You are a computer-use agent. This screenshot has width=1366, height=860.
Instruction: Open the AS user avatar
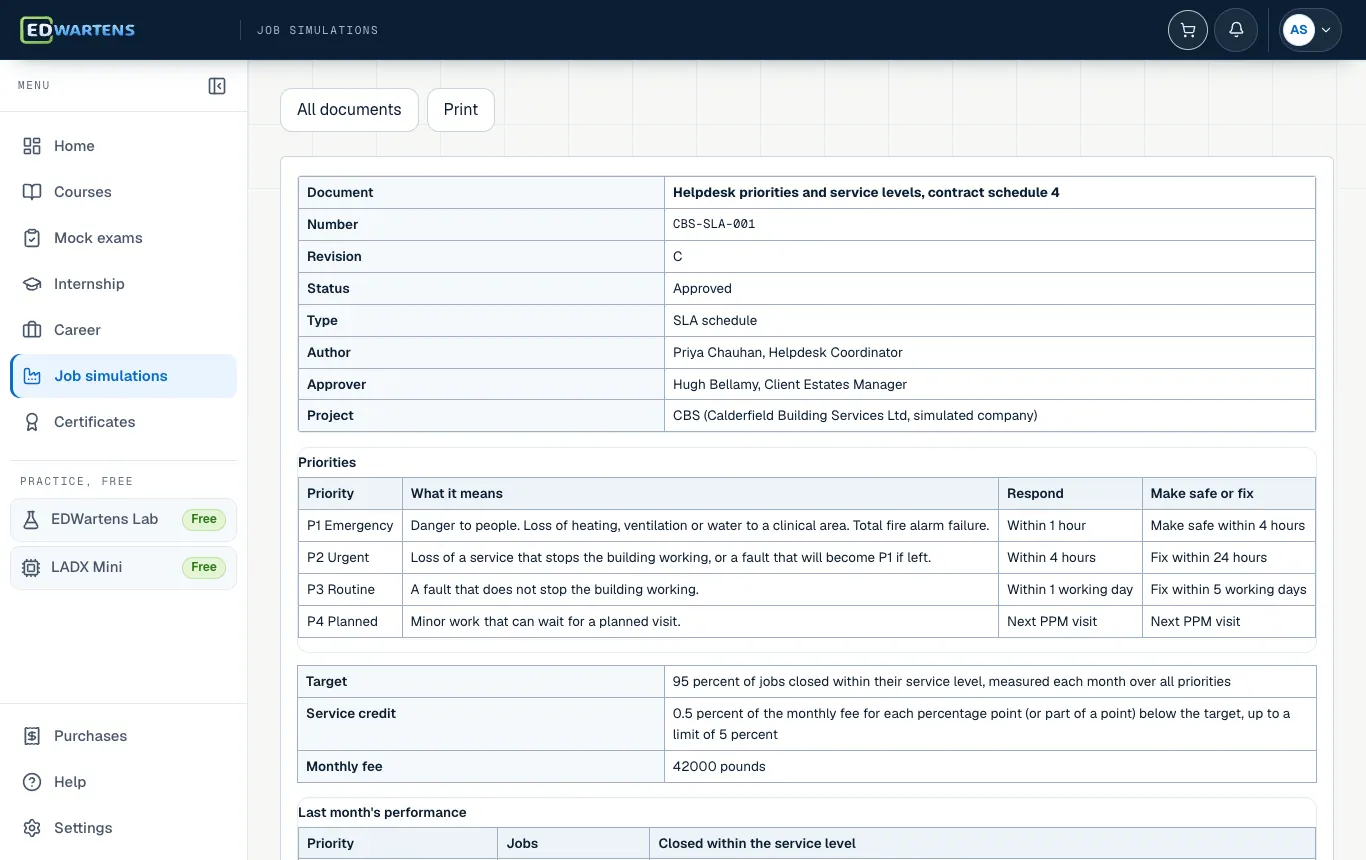coord(1299,30)
